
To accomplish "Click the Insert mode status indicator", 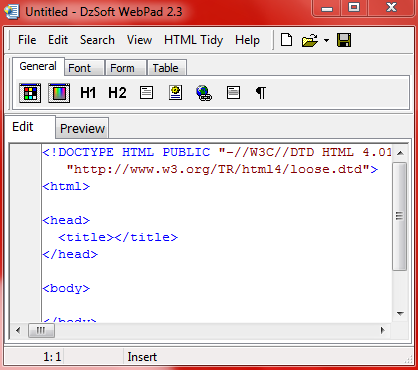I will pos(142,357).
